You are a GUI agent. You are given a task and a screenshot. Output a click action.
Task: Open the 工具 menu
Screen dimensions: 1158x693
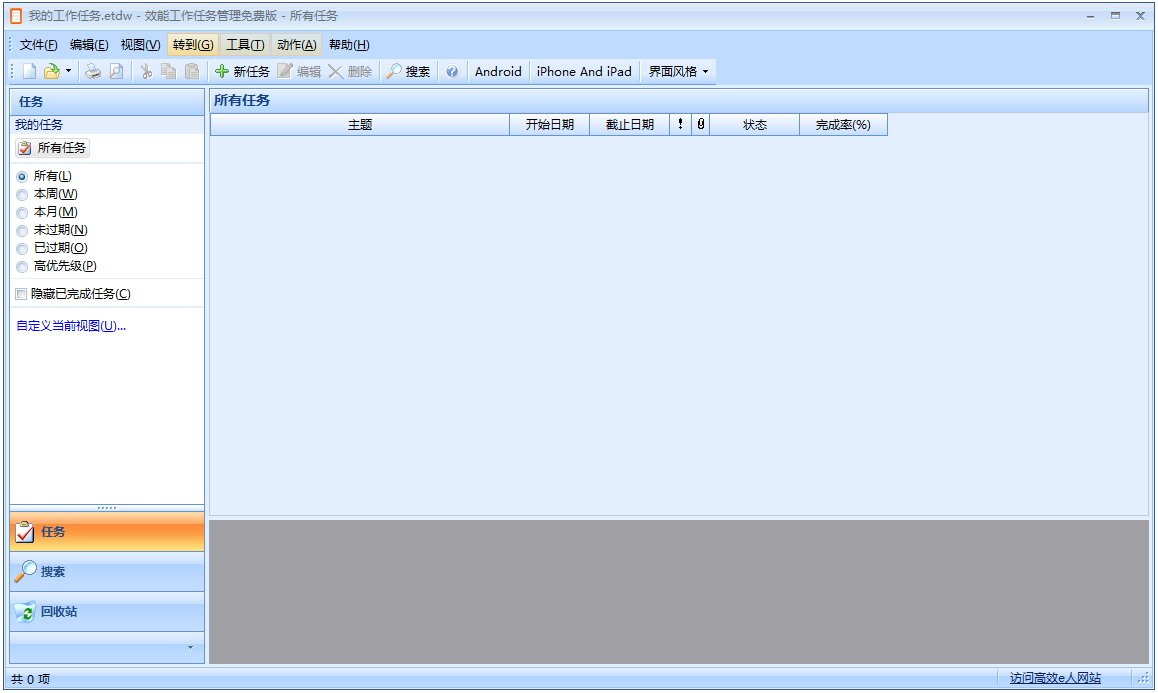244,45
